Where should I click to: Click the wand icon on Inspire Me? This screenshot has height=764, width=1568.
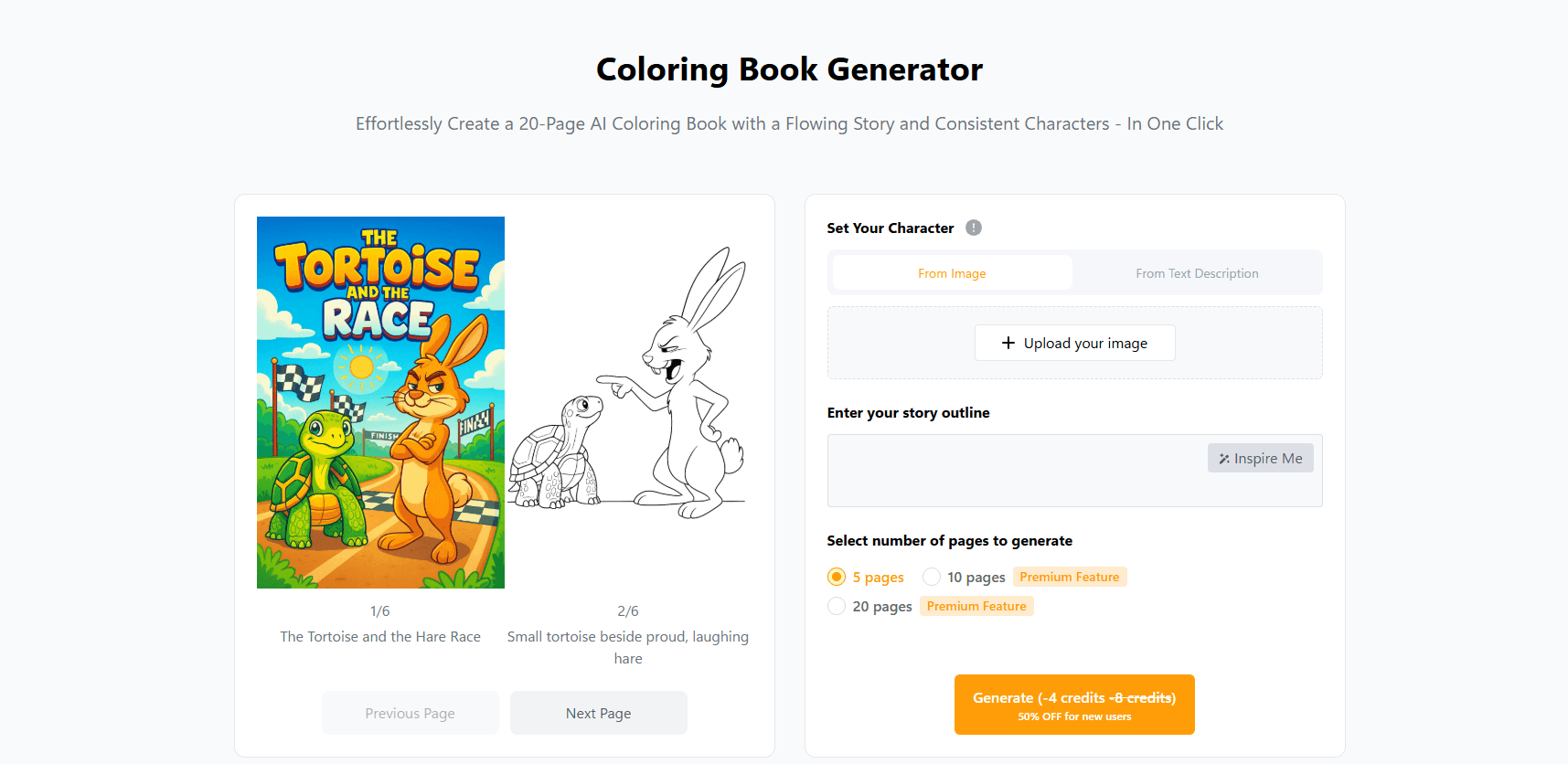(1223, 458)
